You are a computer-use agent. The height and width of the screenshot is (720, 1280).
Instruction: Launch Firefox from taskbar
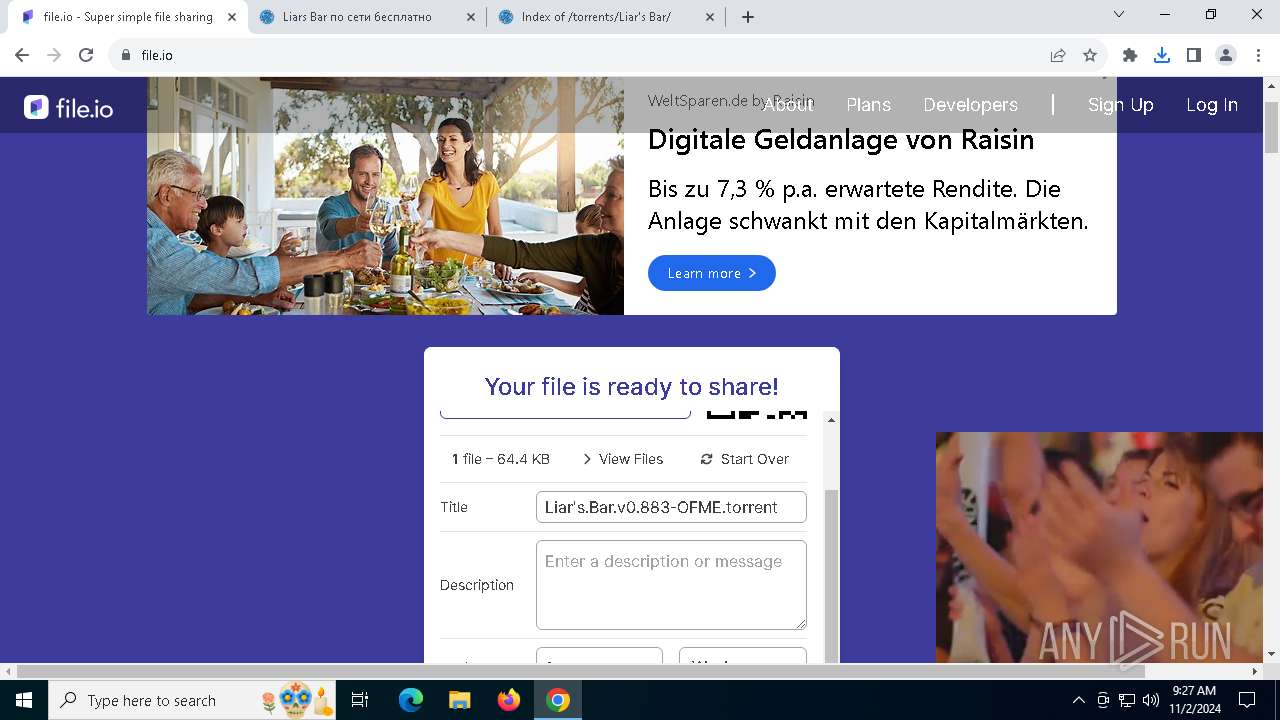click(508, 700)
